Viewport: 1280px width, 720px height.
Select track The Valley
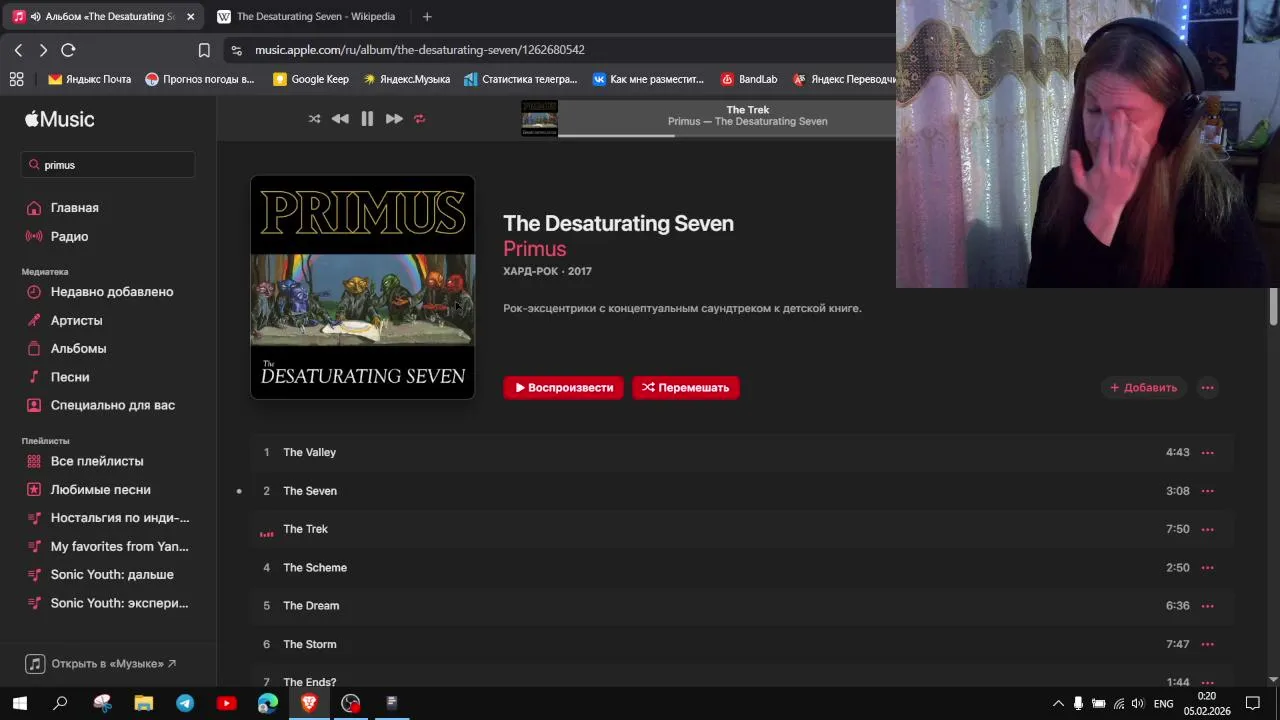pyautogui.click(x=742, y=453)
